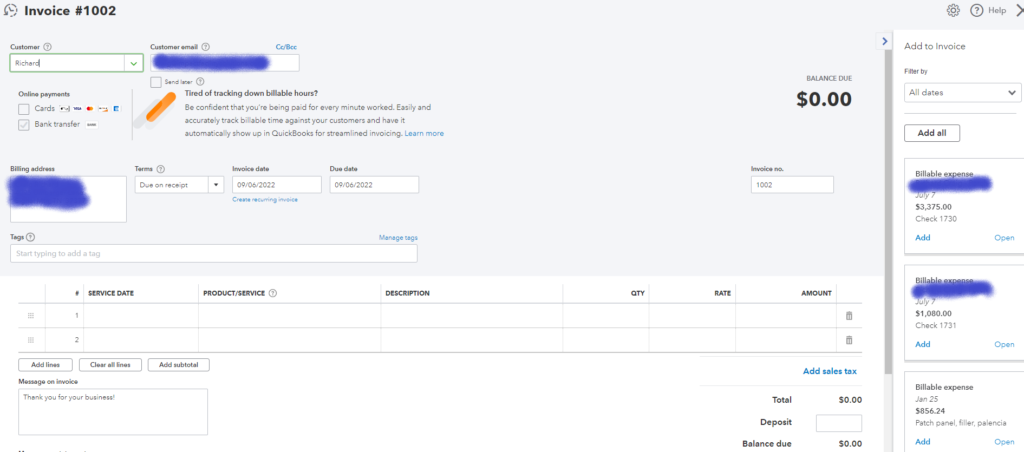Viewport: 1024px width, 452px height.
Task: Check the Send later option
Action: 156,82
